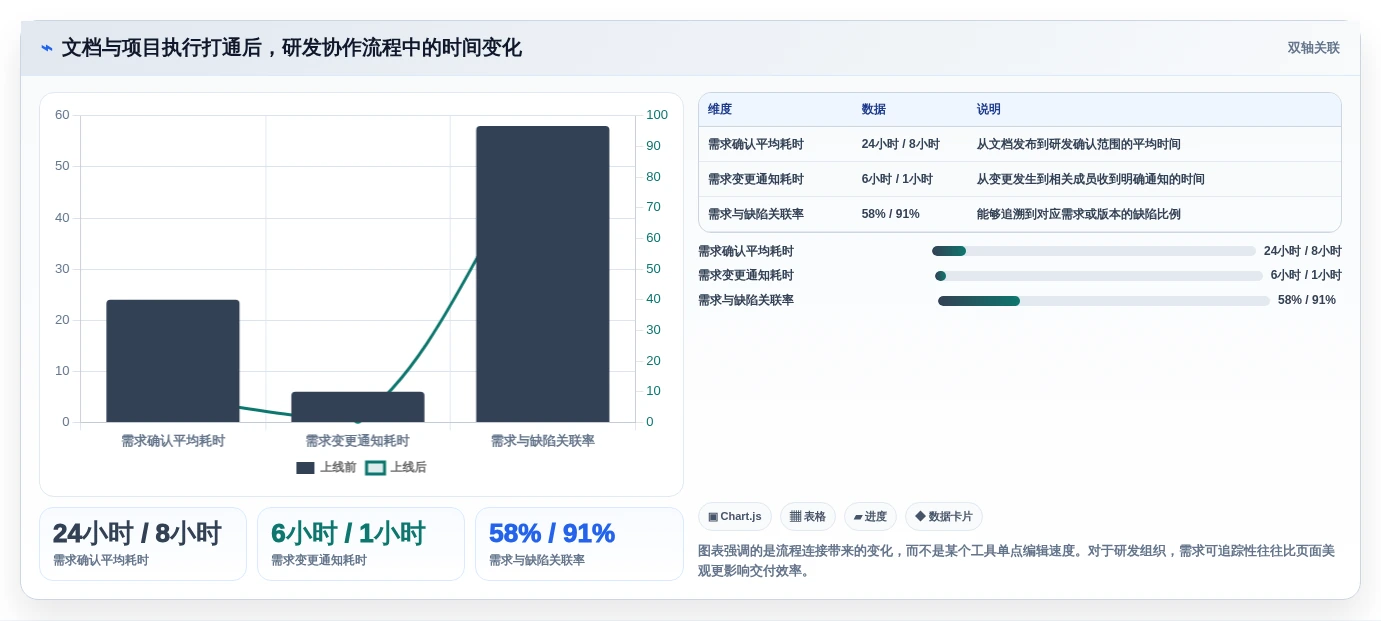
Task: Click the 数据 table column header
Action: point(874,110)
